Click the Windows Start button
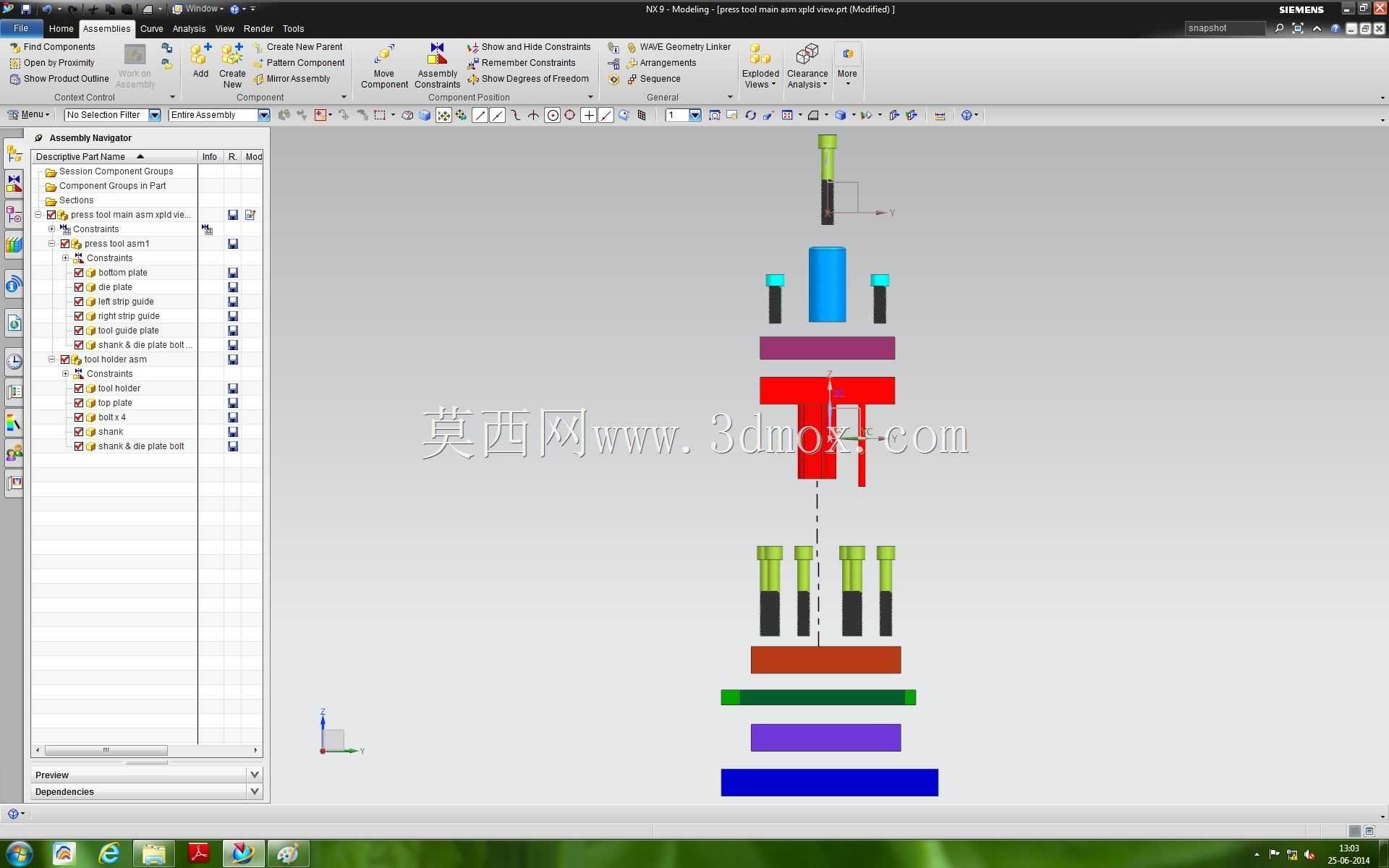The image size is (1389, 868). point(19,854)
